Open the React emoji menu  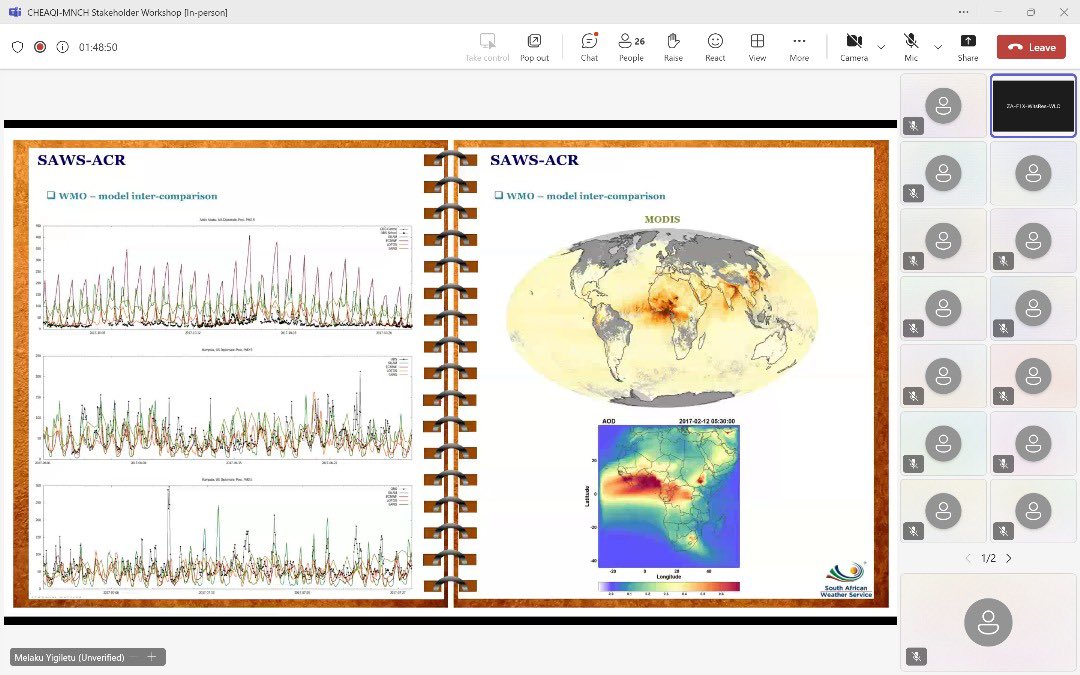point(715,48)
